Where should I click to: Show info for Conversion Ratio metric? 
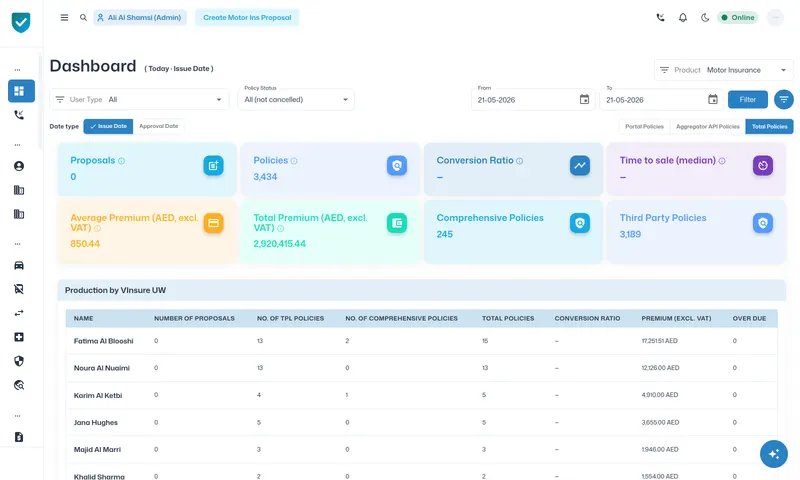[519, 161]
